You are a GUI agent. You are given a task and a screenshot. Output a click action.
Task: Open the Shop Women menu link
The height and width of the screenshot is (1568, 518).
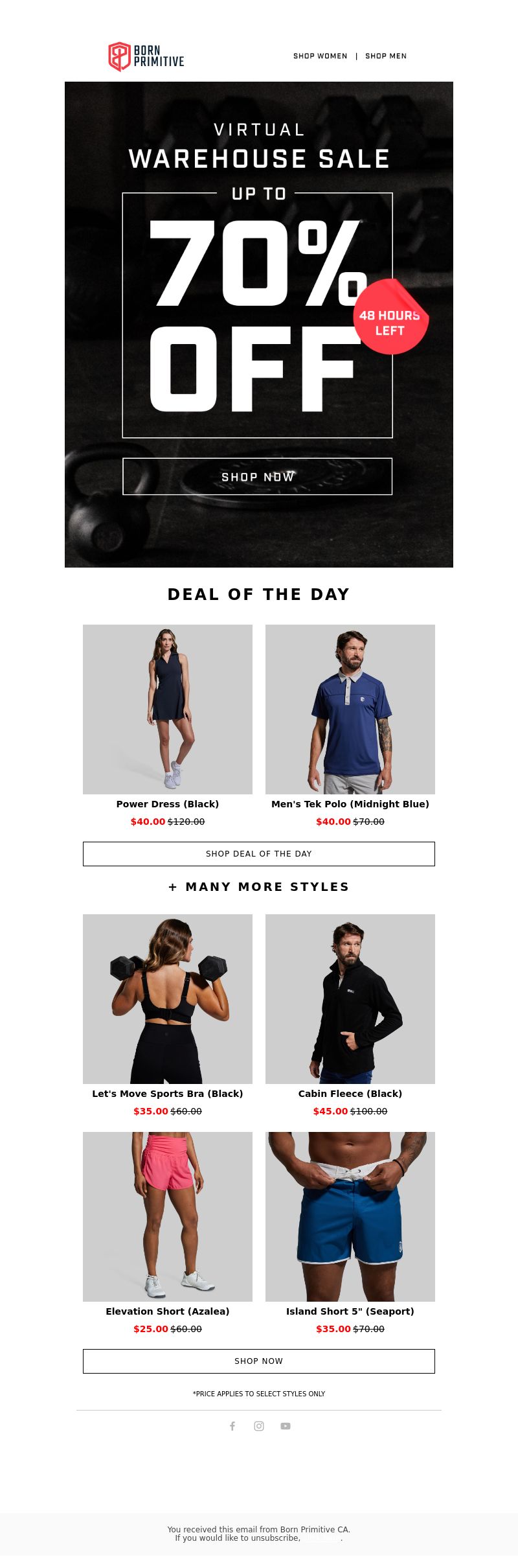(321, 56)
